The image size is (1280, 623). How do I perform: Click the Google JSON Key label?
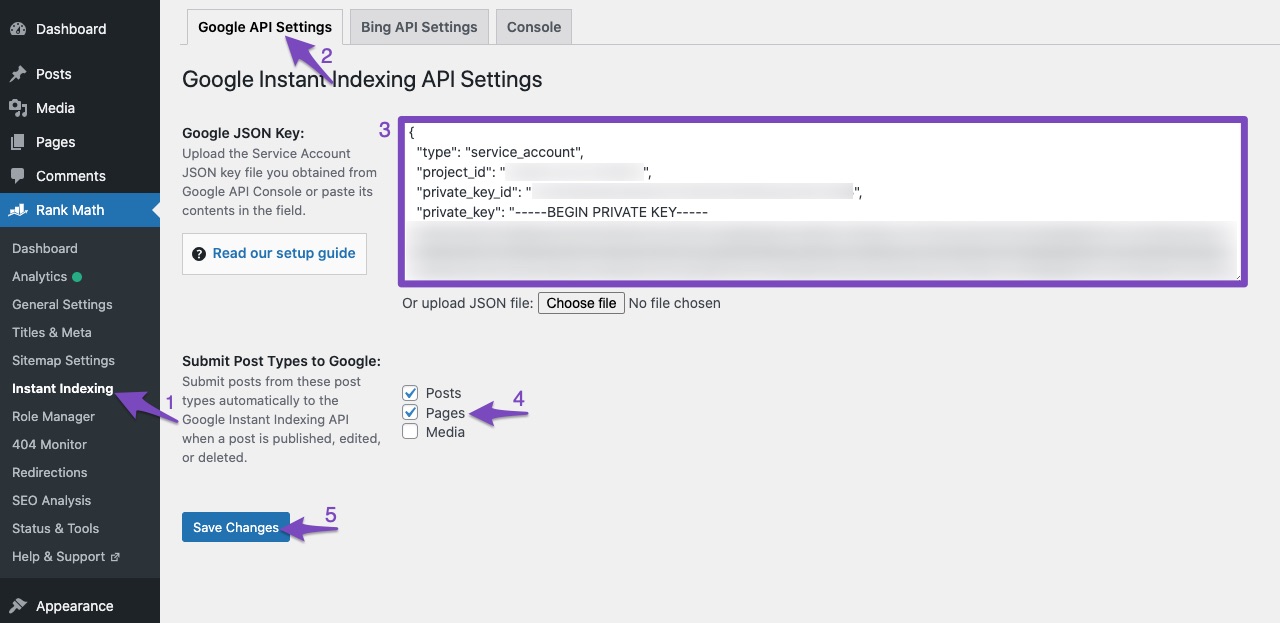pyautogui.click(x=243, y=133)
